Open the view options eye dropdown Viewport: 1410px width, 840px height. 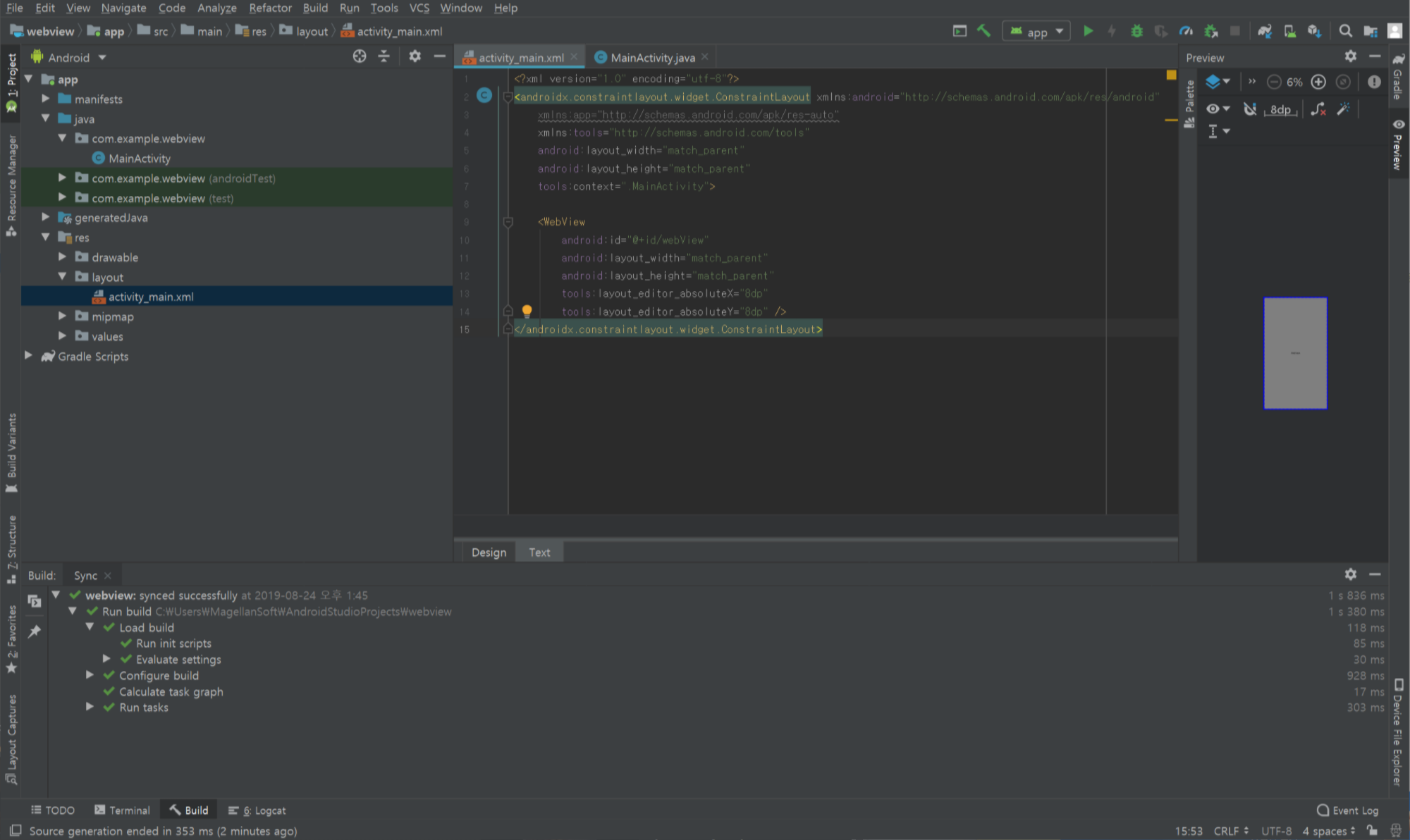pos(1218,109)
